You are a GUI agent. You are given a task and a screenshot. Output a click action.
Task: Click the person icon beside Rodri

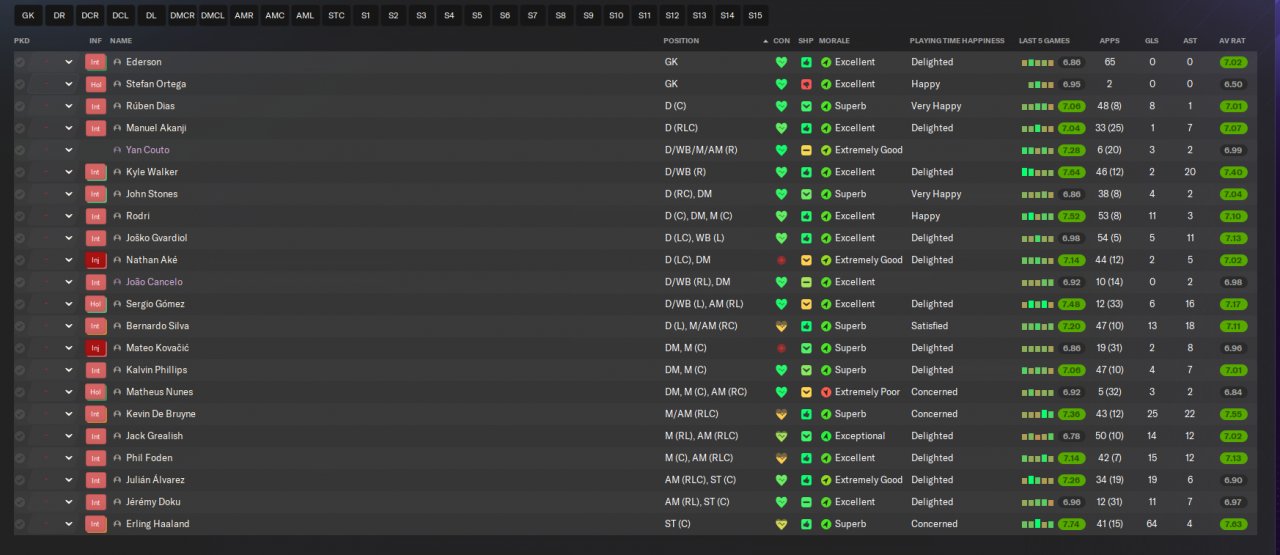117,216
